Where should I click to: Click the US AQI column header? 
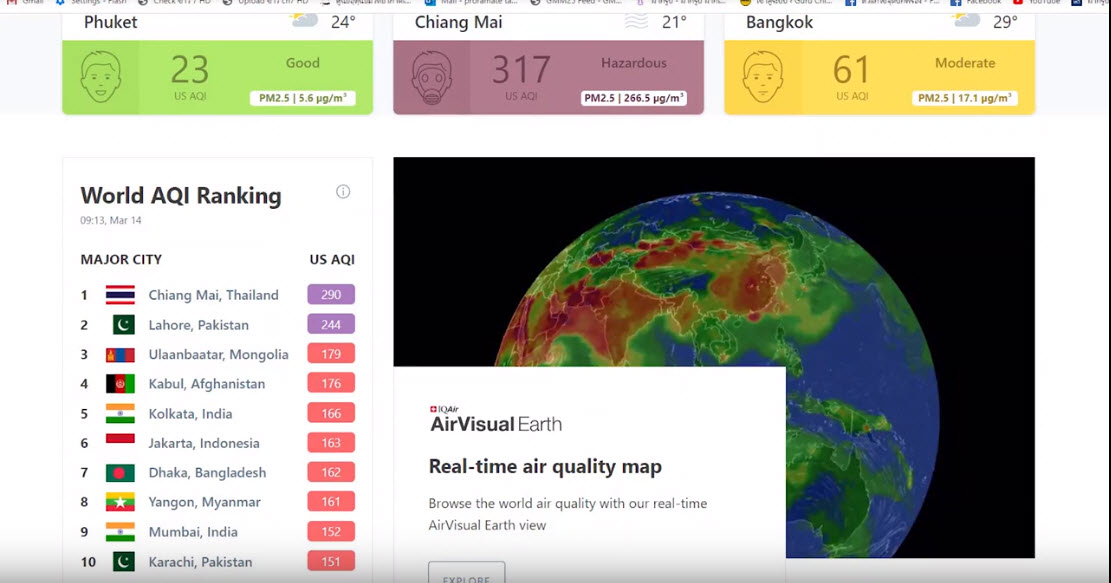coord(332,259)
